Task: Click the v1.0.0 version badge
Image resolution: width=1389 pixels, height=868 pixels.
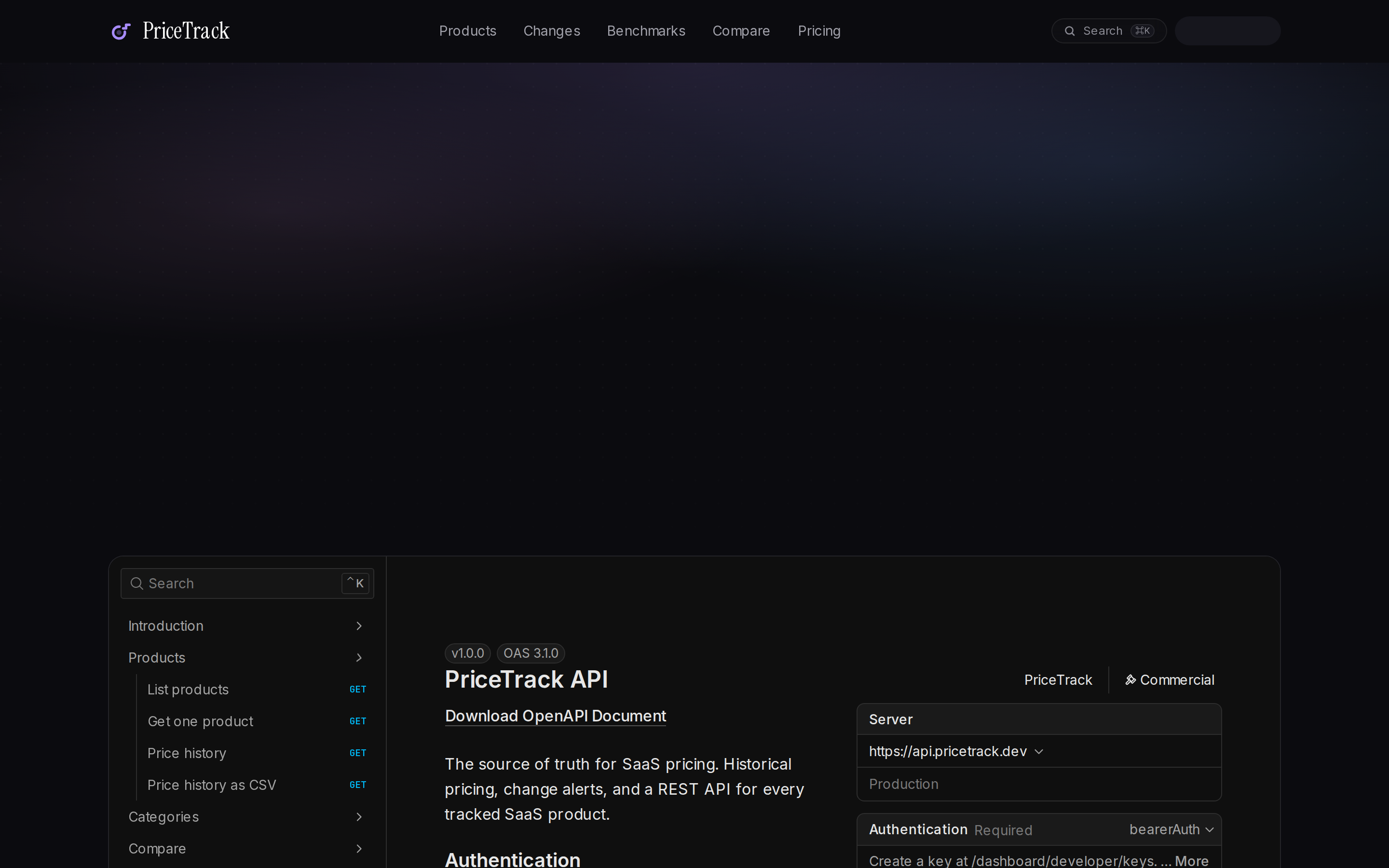Action: point(467,653)
